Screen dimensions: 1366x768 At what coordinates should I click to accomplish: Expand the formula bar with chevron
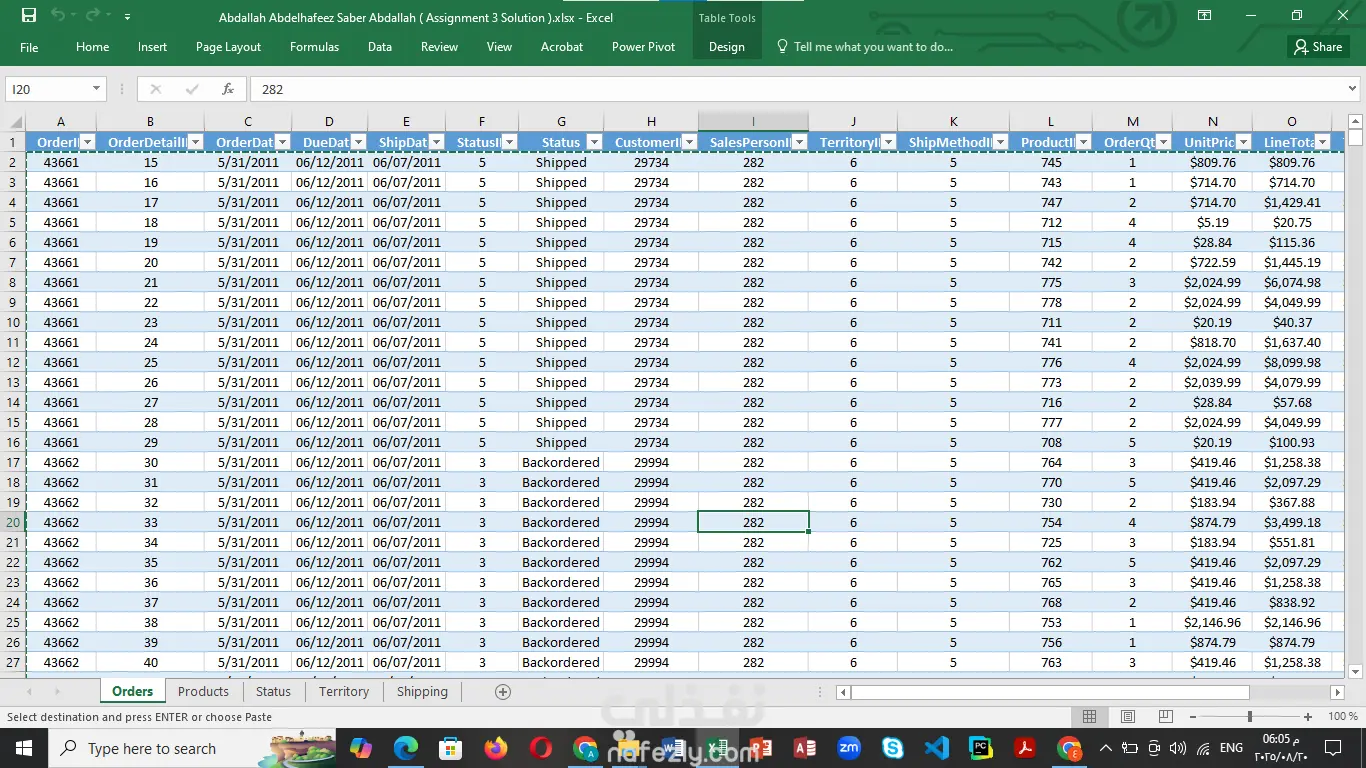[1352, 89]
